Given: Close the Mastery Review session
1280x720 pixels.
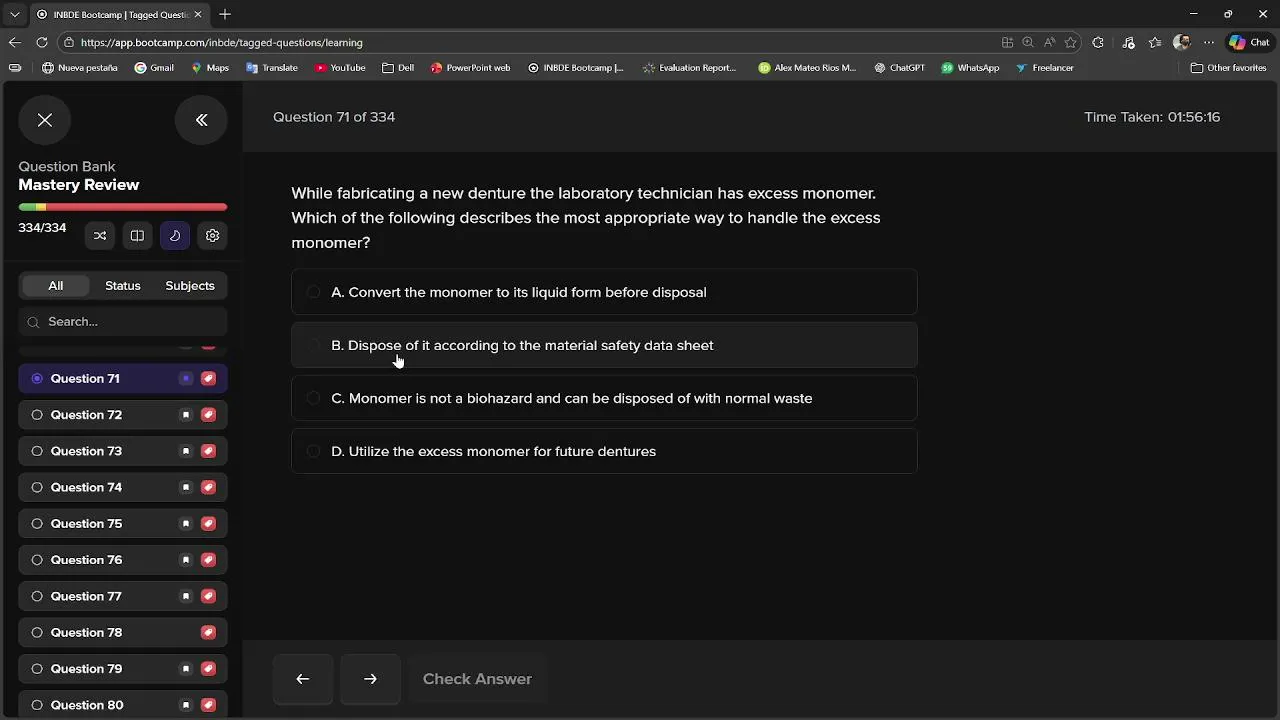Looking at the screenshot, I should [45, 120].
